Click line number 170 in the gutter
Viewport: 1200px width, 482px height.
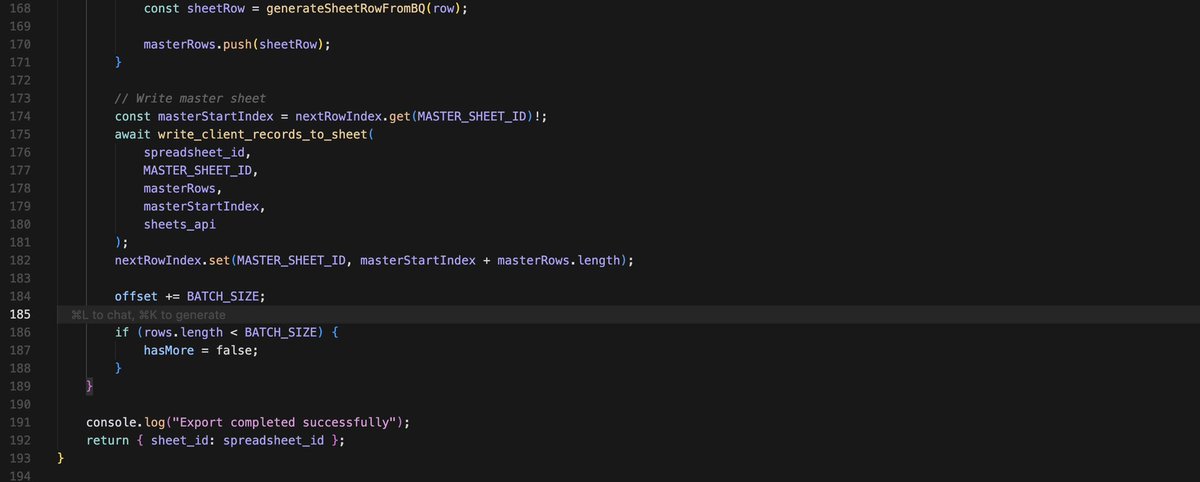tap(18, 45)
